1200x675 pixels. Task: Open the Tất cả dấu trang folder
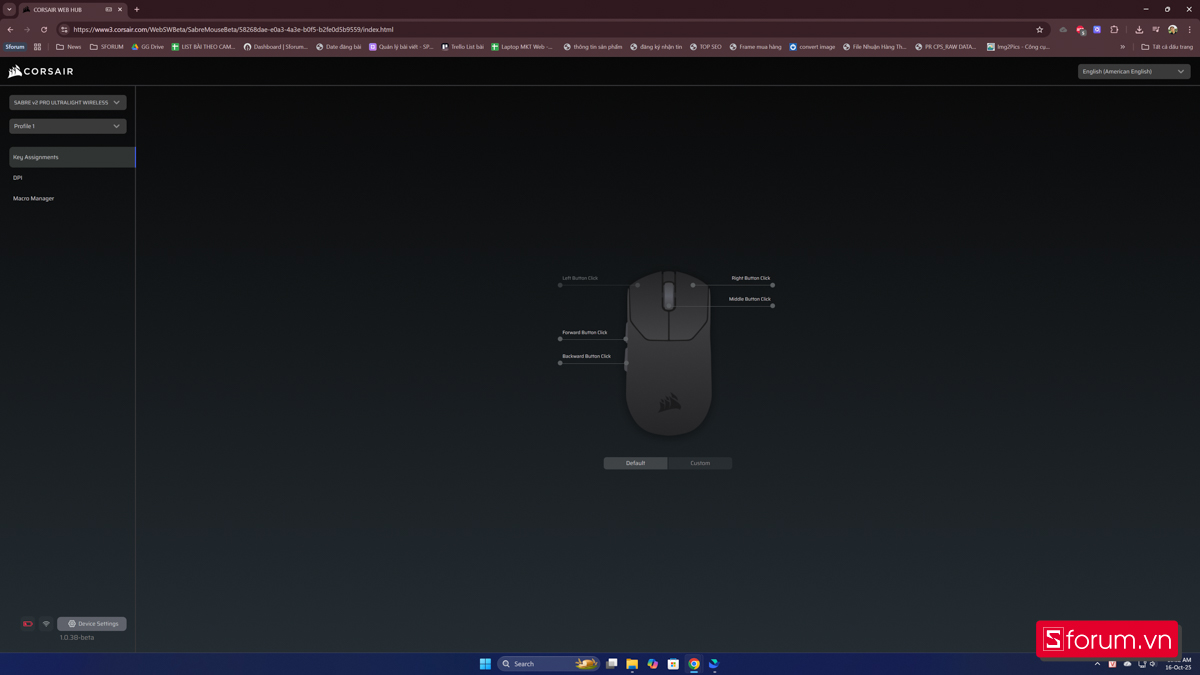click(1167, 47)
